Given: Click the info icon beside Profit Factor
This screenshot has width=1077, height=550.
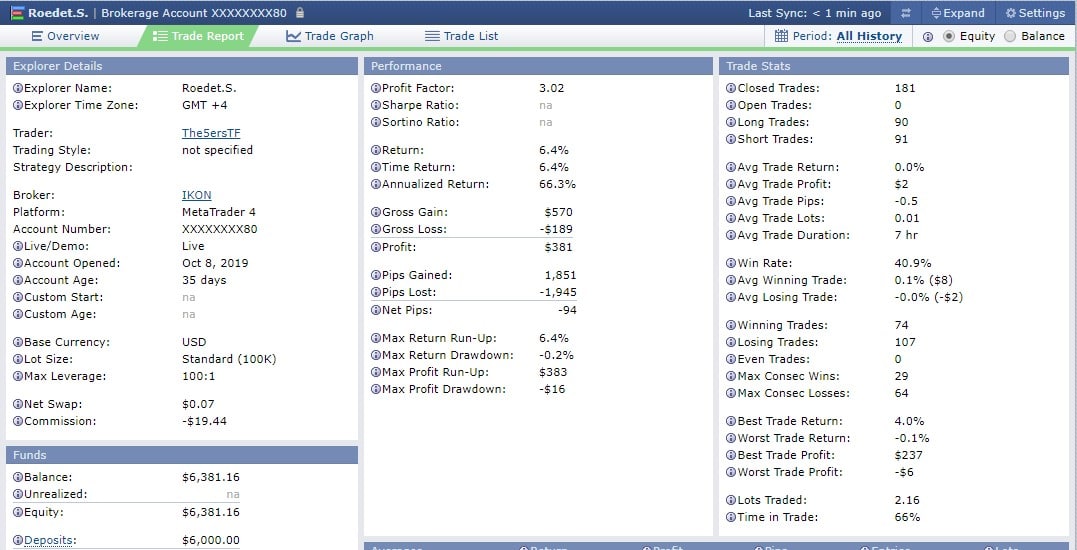Looking at the screenshot, I should click(375, 88).
